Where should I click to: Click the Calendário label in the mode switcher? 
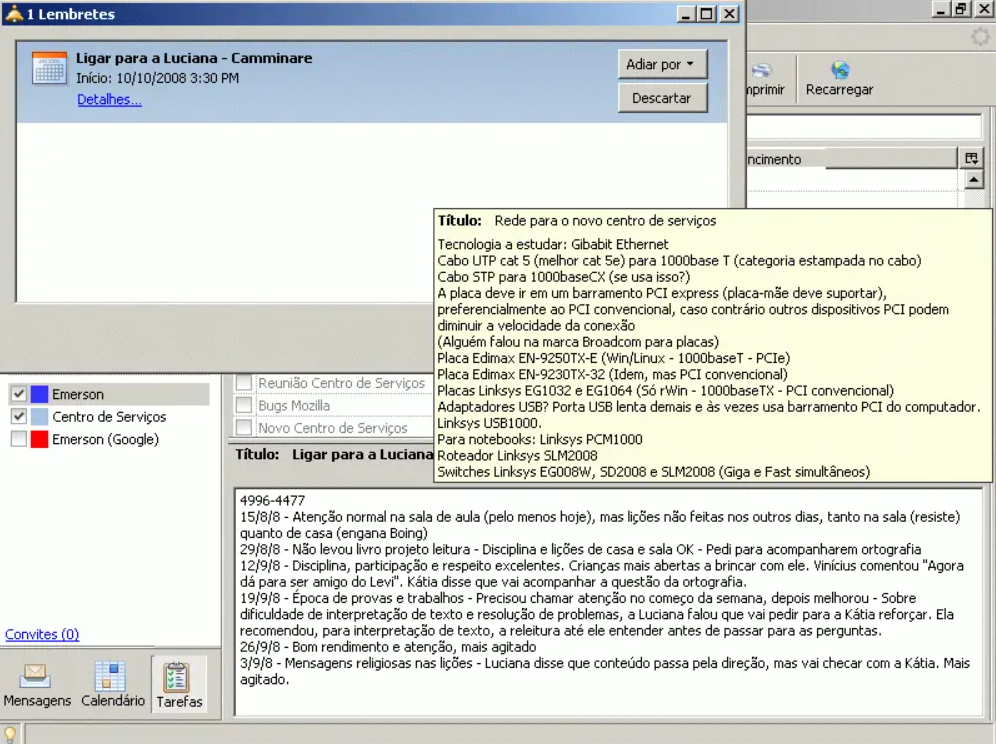[113, 700]
